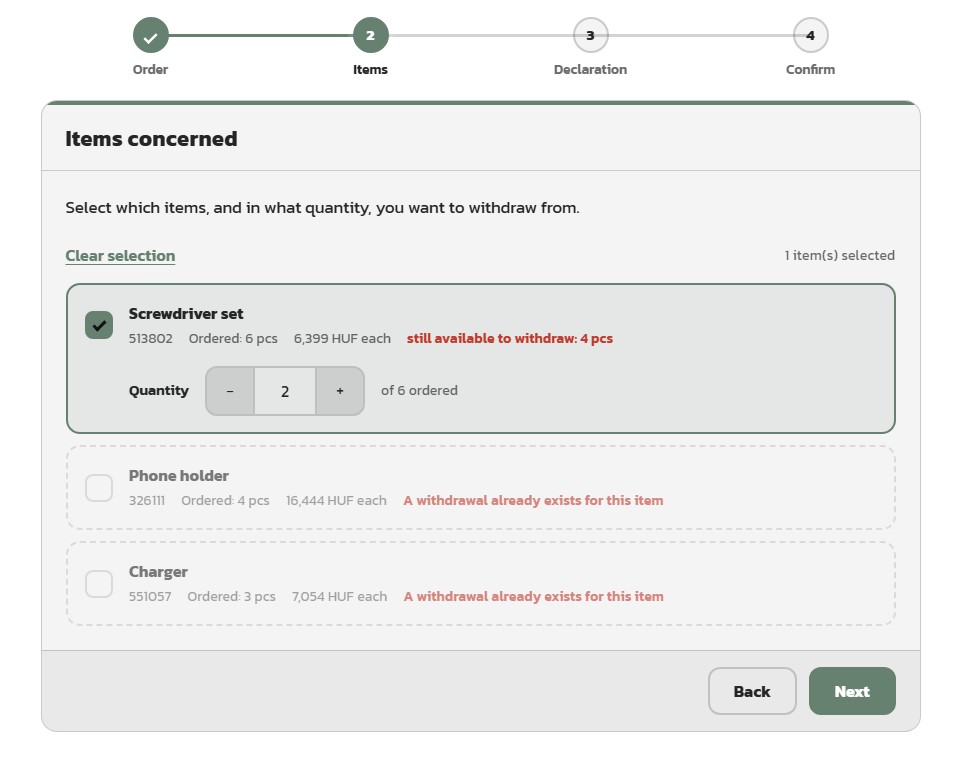Increase Screwdriver set quantity with plus
This screenshot has height=759, width=960.
pos(340,391)
